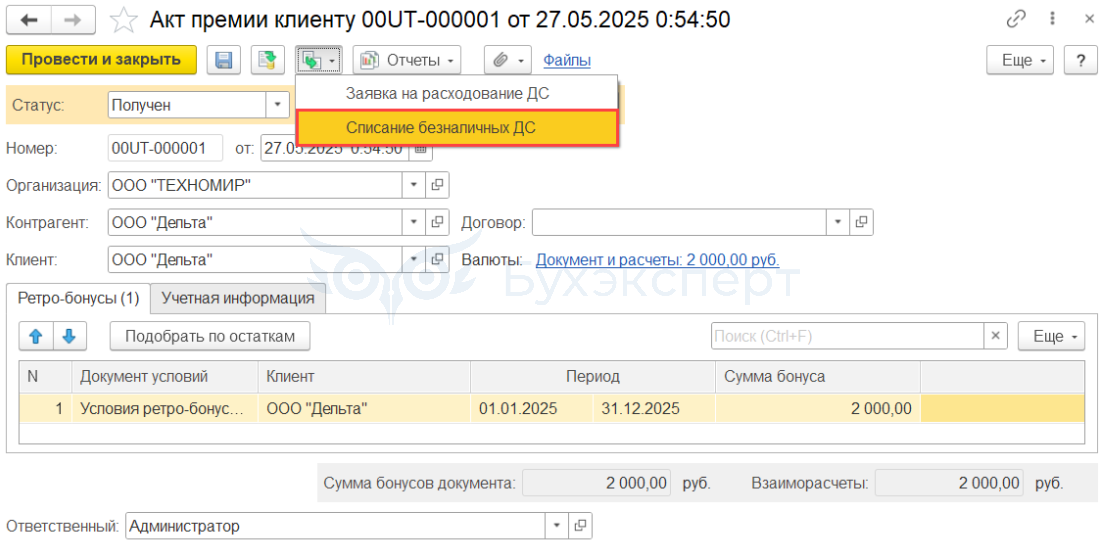Click the Ответственный field with Администратор
This screenshot has height=552, width=1100.
click(x=335, y=525)
